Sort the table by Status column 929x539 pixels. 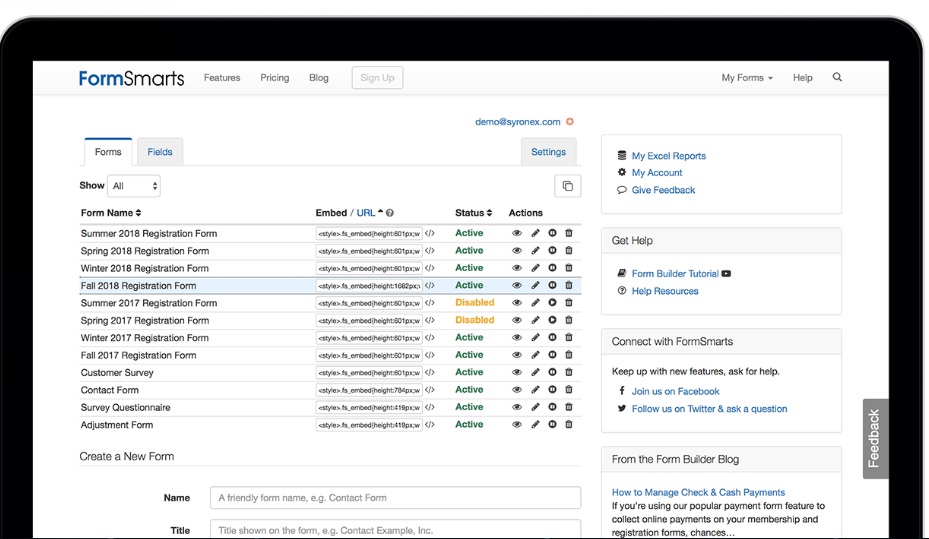(473, 213)
